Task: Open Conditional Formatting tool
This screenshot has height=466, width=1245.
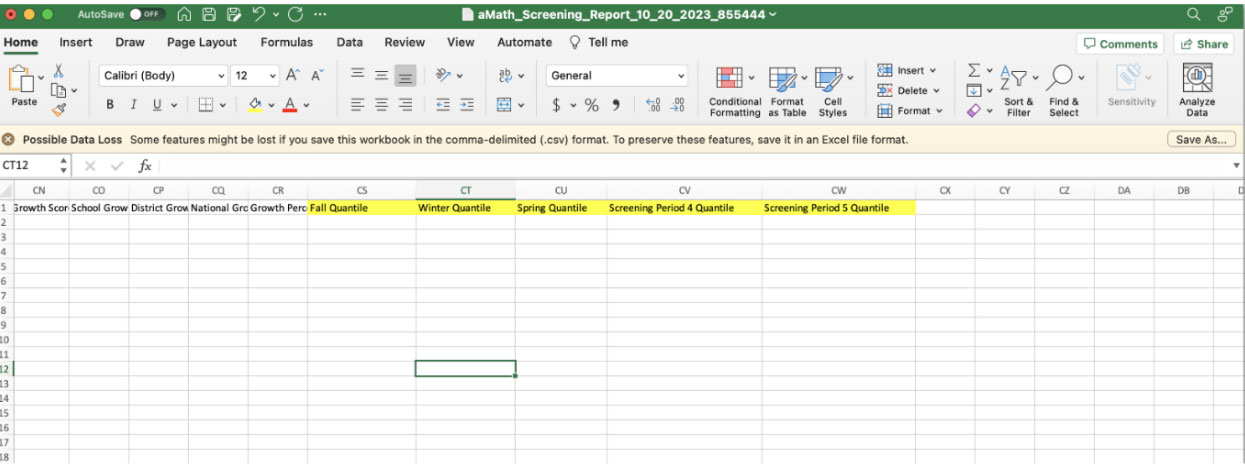Action: coord(729,79)
